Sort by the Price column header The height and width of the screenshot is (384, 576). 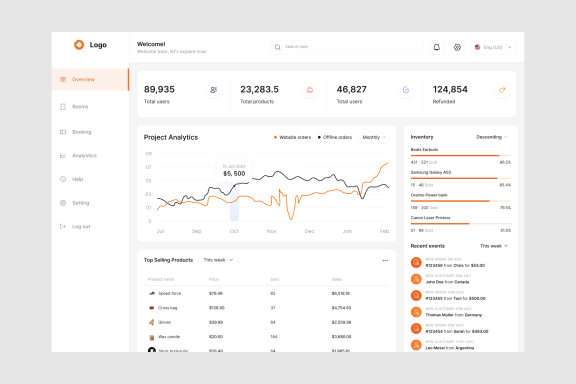(214, 279)
